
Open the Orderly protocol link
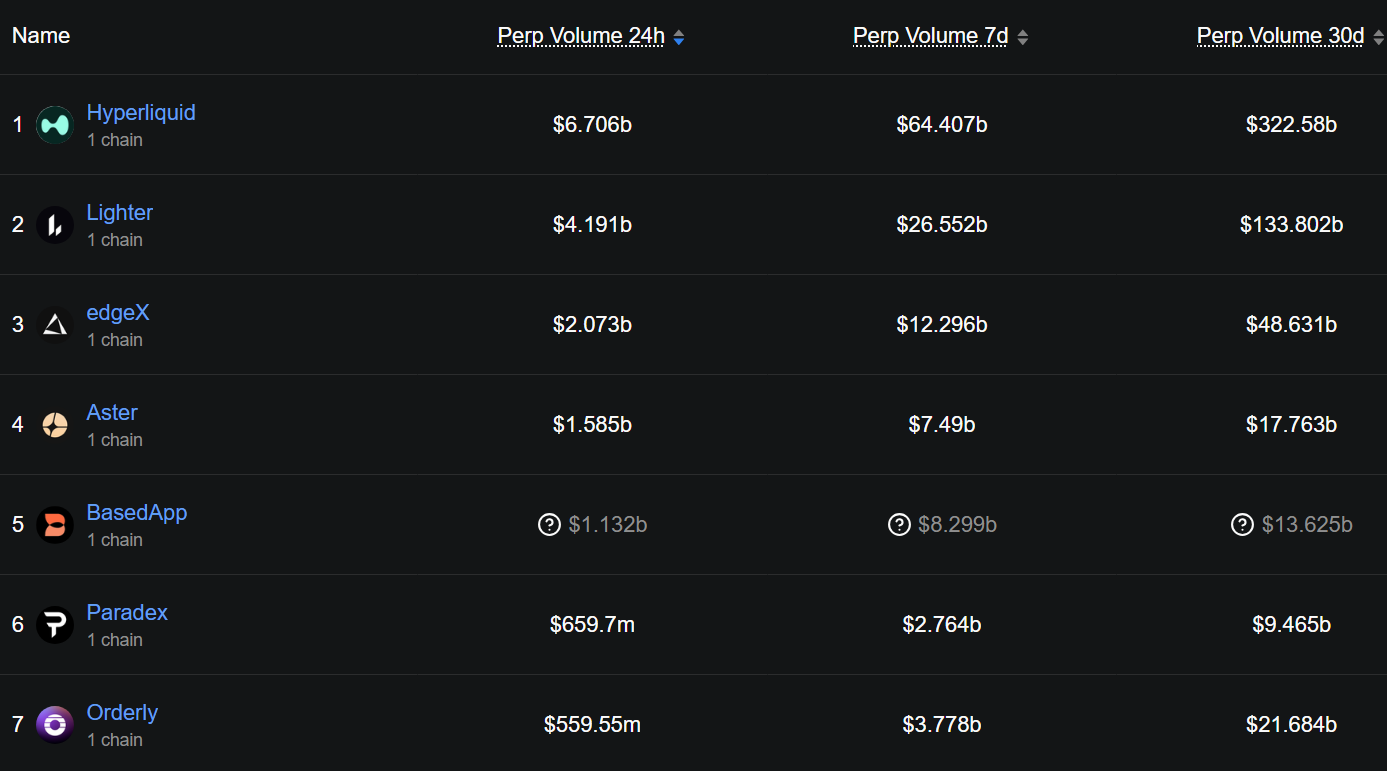[122, 712]
